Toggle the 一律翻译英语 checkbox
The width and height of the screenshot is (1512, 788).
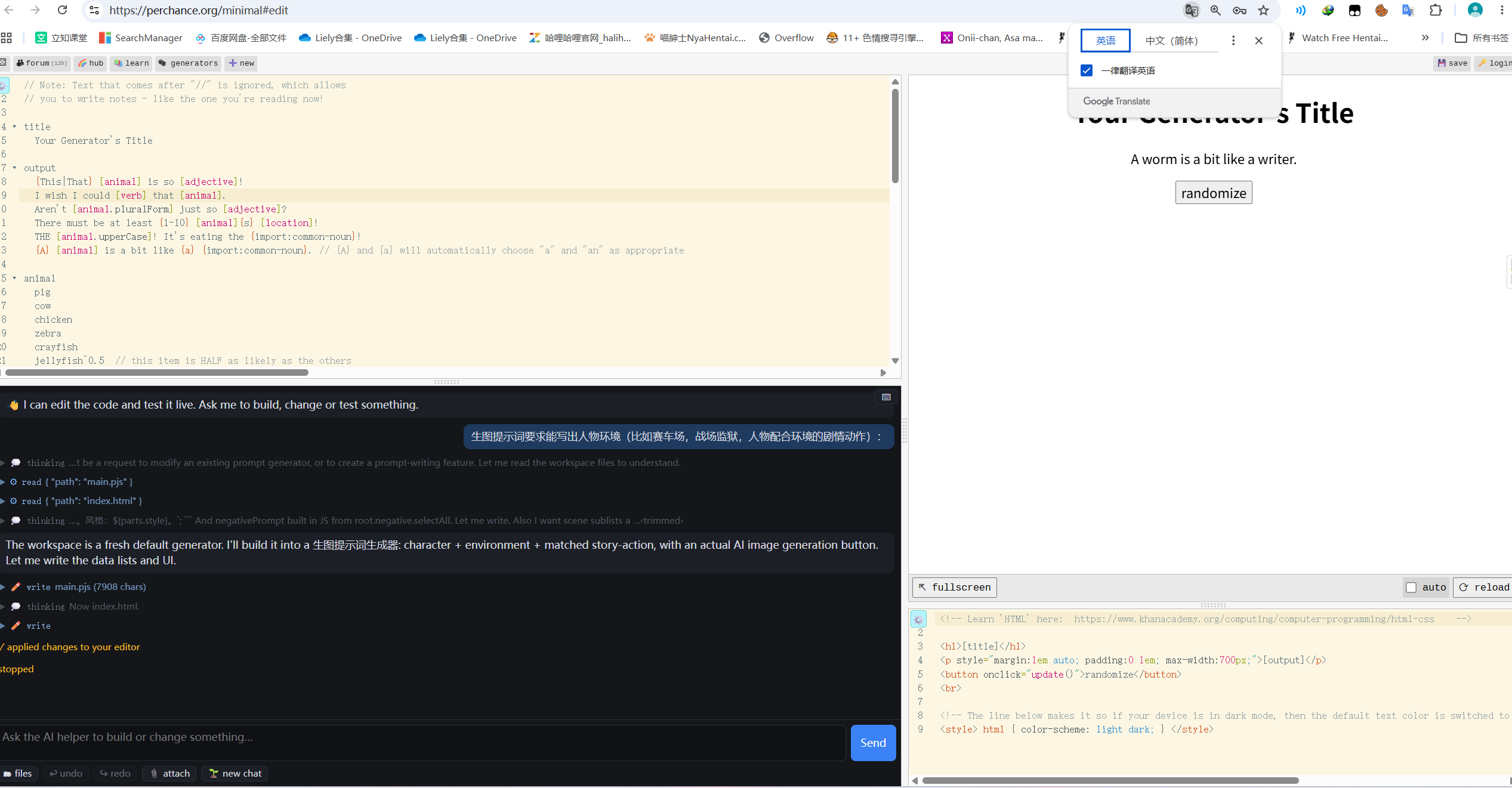pyautogui.click(x=1087, y=70)
